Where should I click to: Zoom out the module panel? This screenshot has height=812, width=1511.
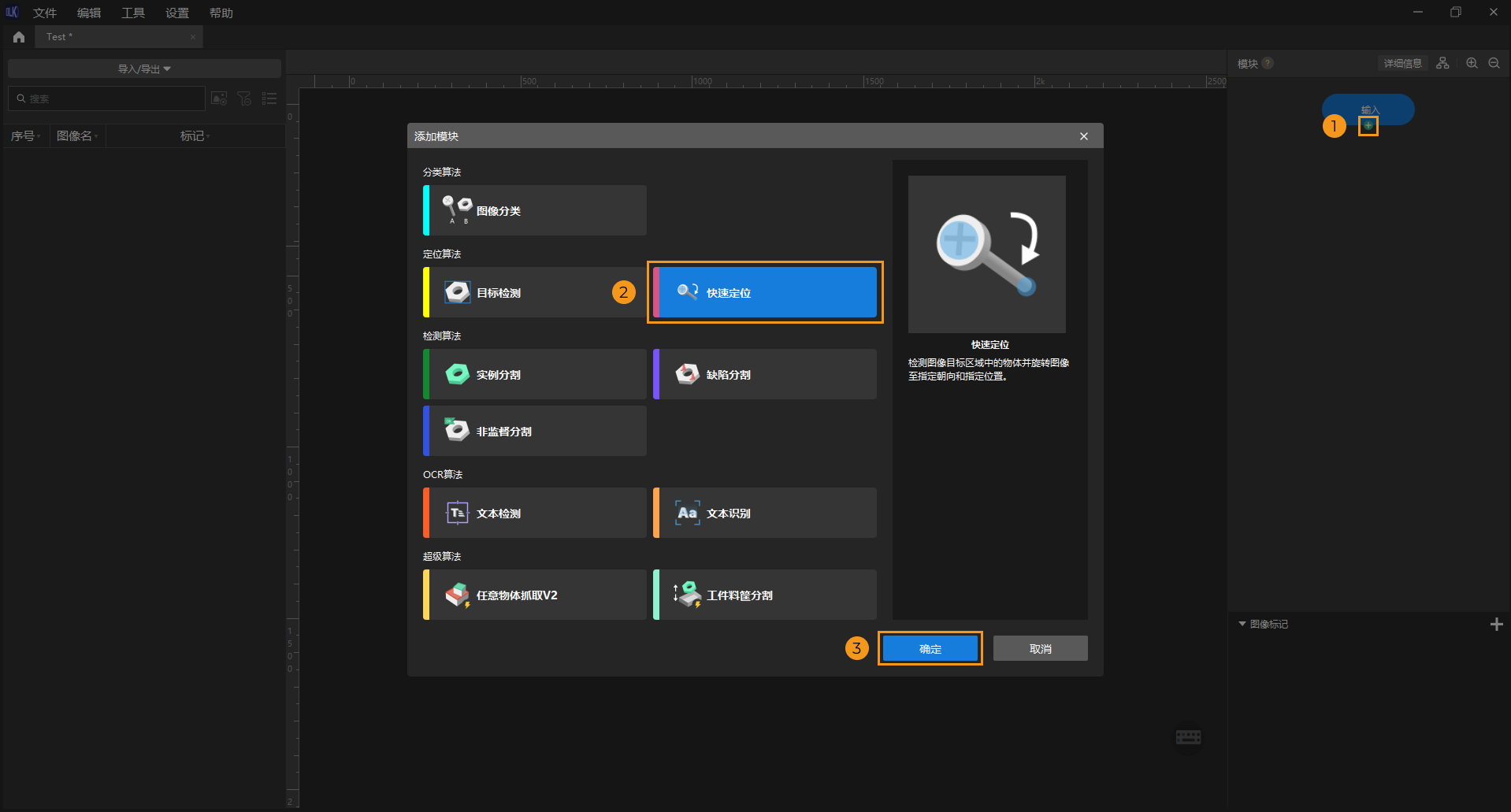[1494, 63]
